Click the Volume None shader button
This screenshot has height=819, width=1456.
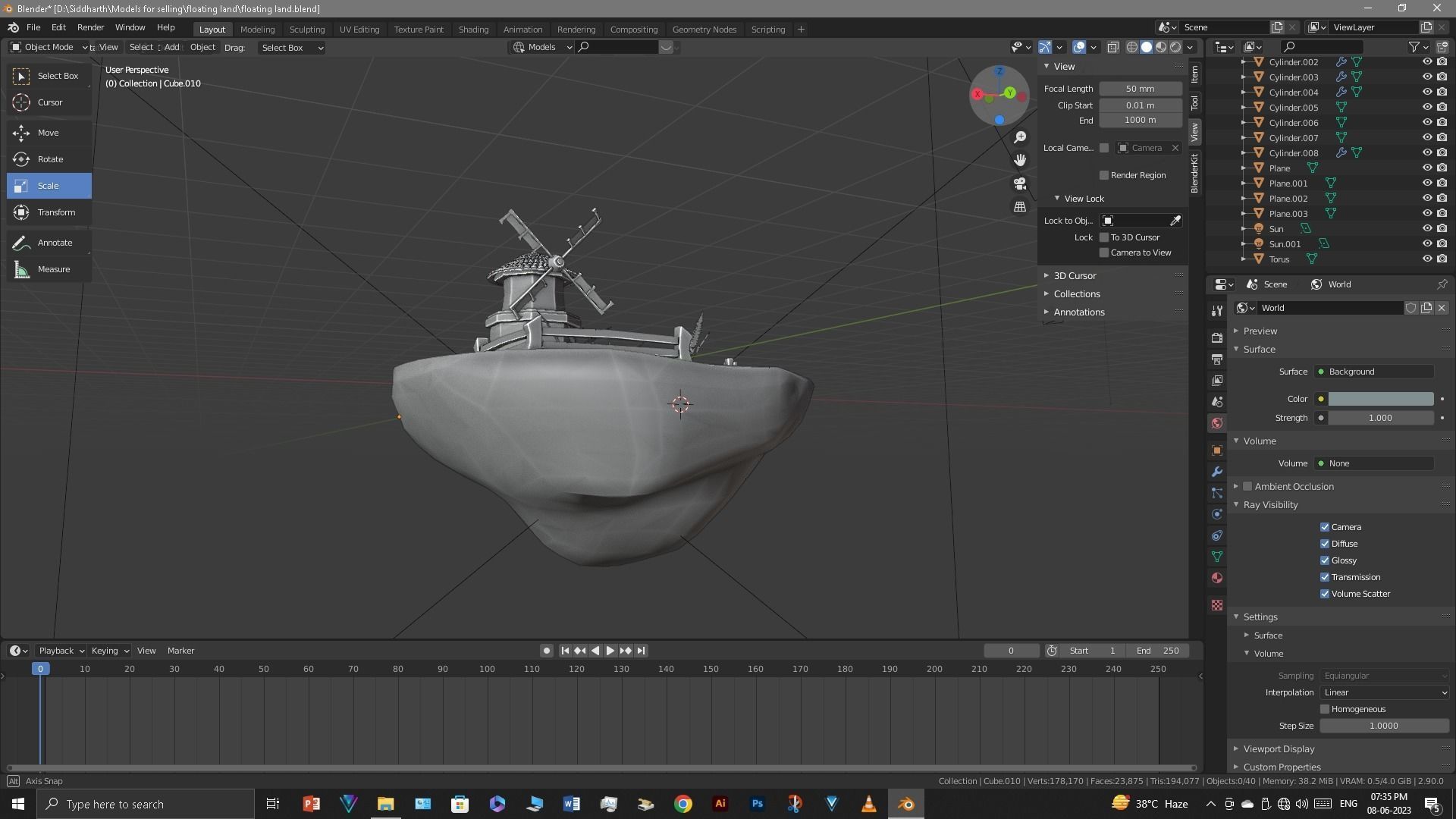[x=1375, y=463]
